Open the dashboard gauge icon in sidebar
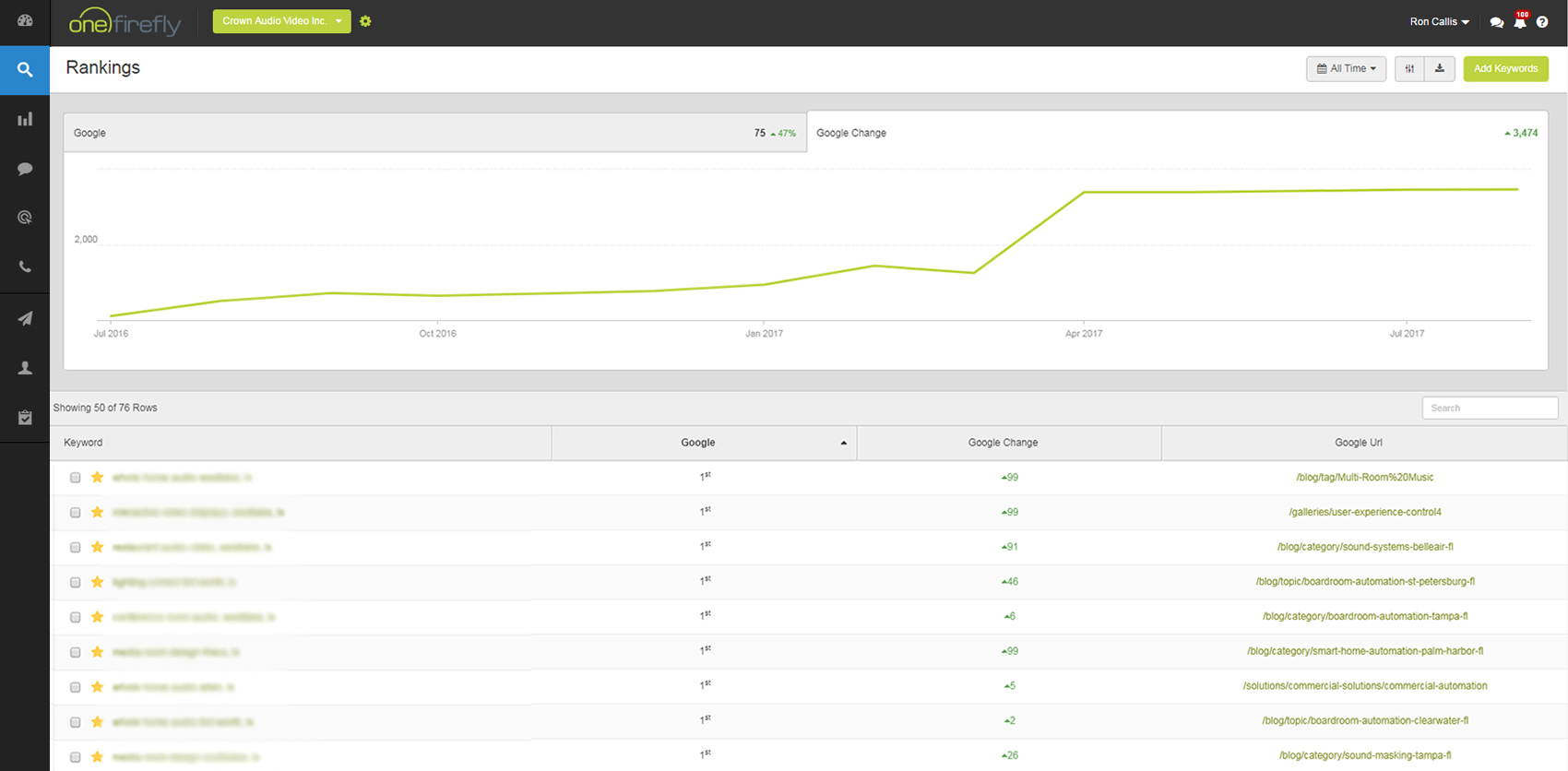 click(x=25, y=20)
